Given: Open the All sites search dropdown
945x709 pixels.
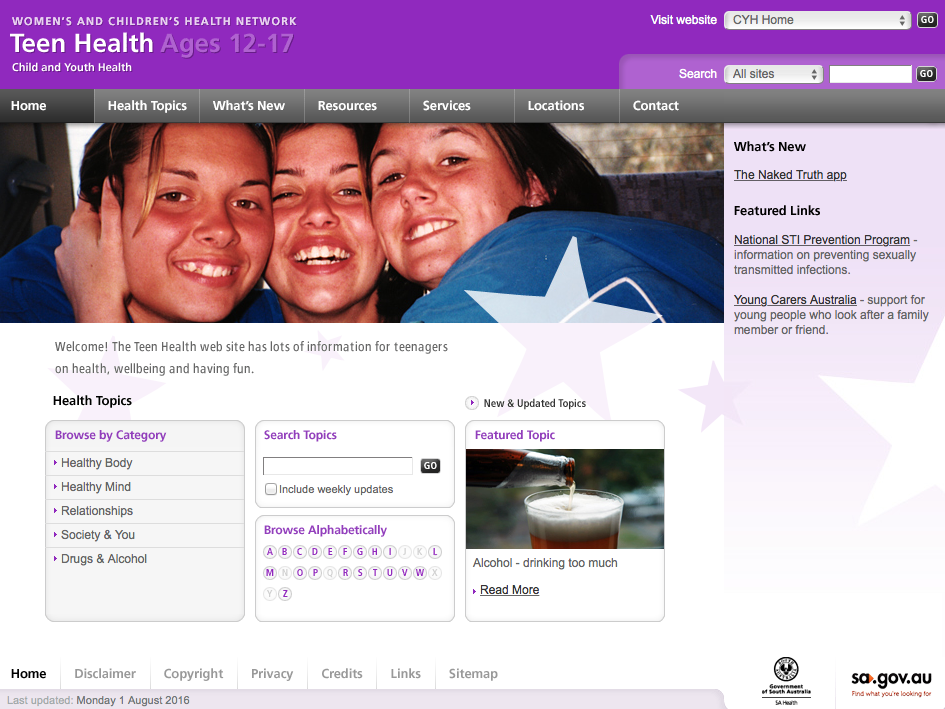Looking at the screenshot, I should point(774,74).
